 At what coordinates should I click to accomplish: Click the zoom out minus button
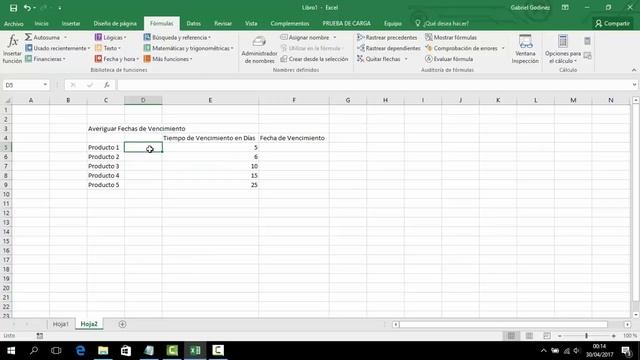[560, 336]
